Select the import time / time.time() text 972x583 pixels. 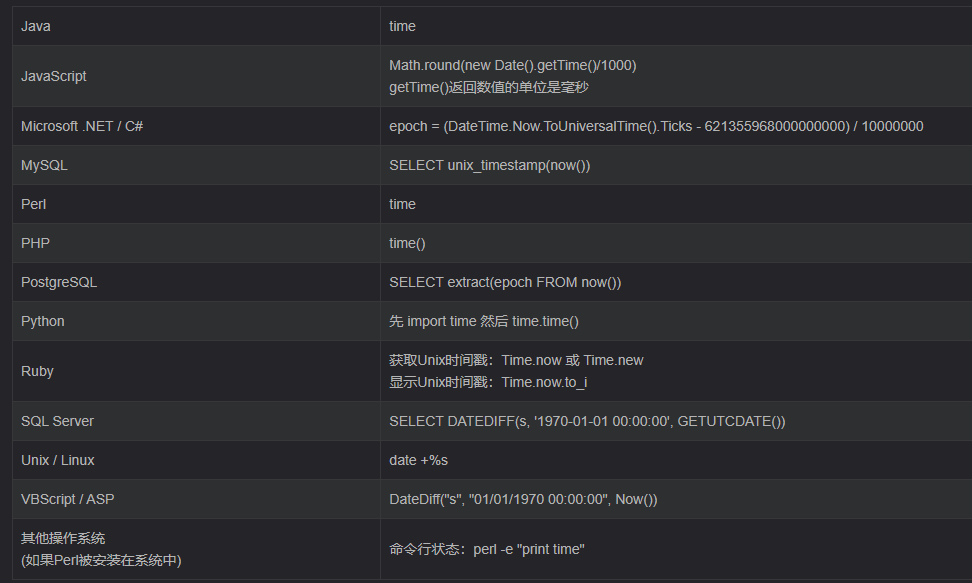click(484, 321)
